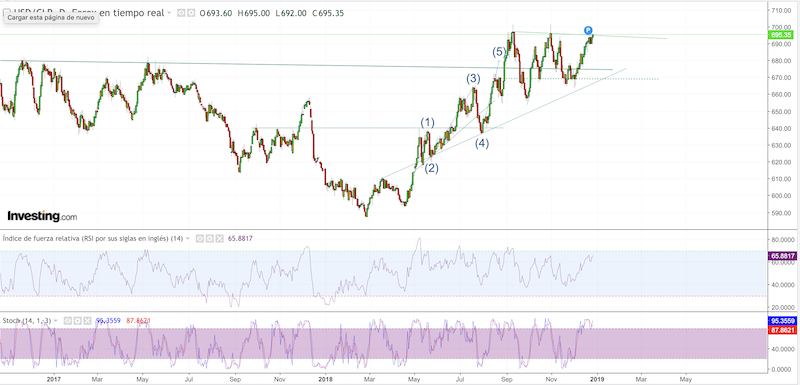The image size is (800, 385).
Task: Expand the RSI indicator title dropdown arrow
Action: point(188,238)
